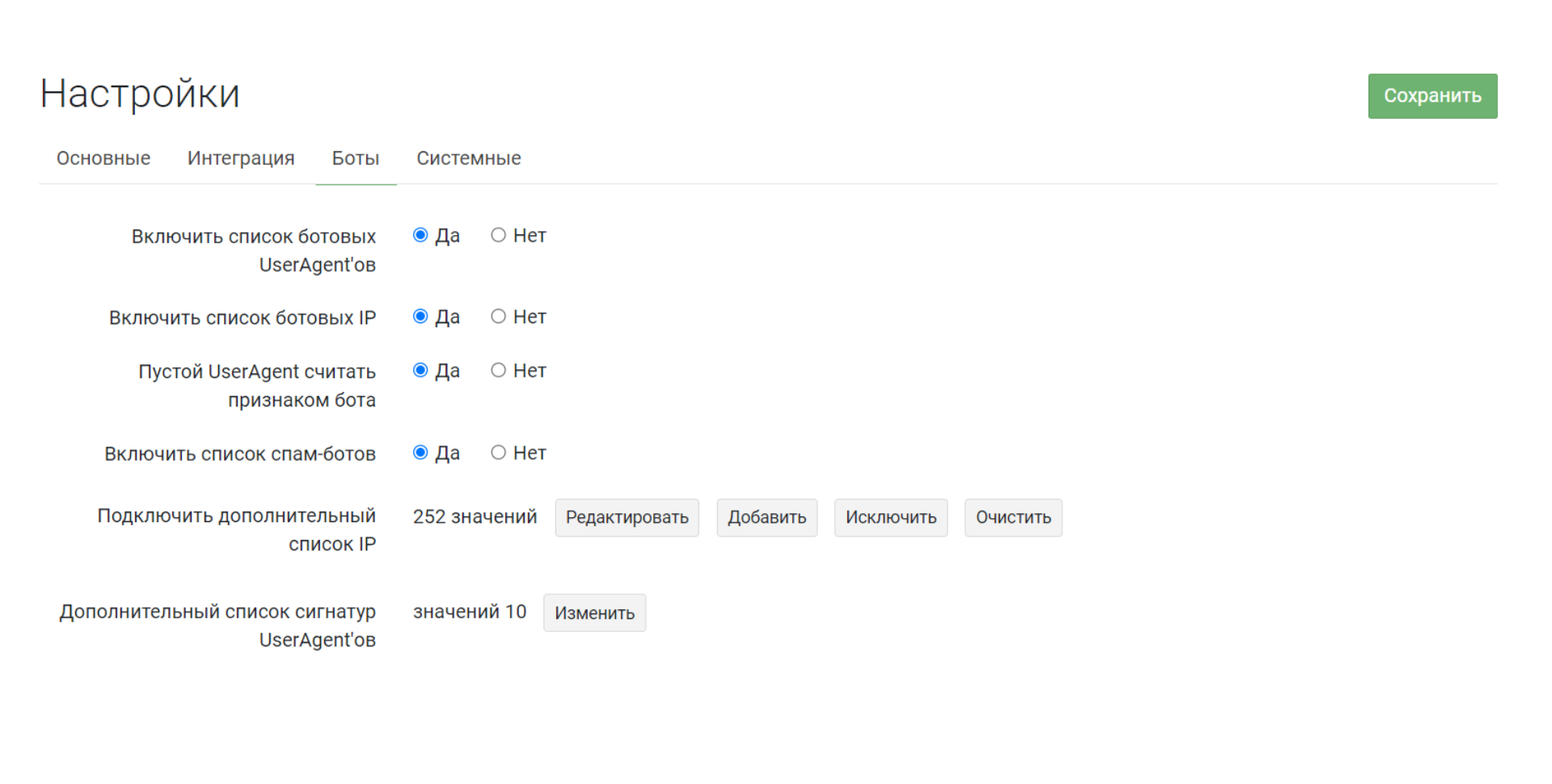The image size is (1552, 784).
Task: Set empty UserAgent as bot to Нет
Action: coord(499,370)
